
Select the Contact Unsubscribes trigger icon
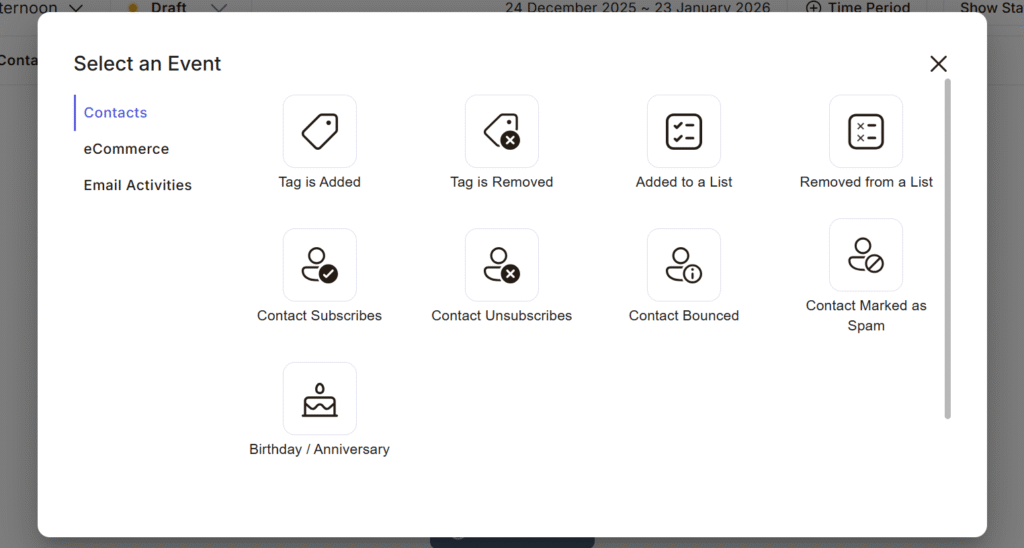[x=502, y=265]
